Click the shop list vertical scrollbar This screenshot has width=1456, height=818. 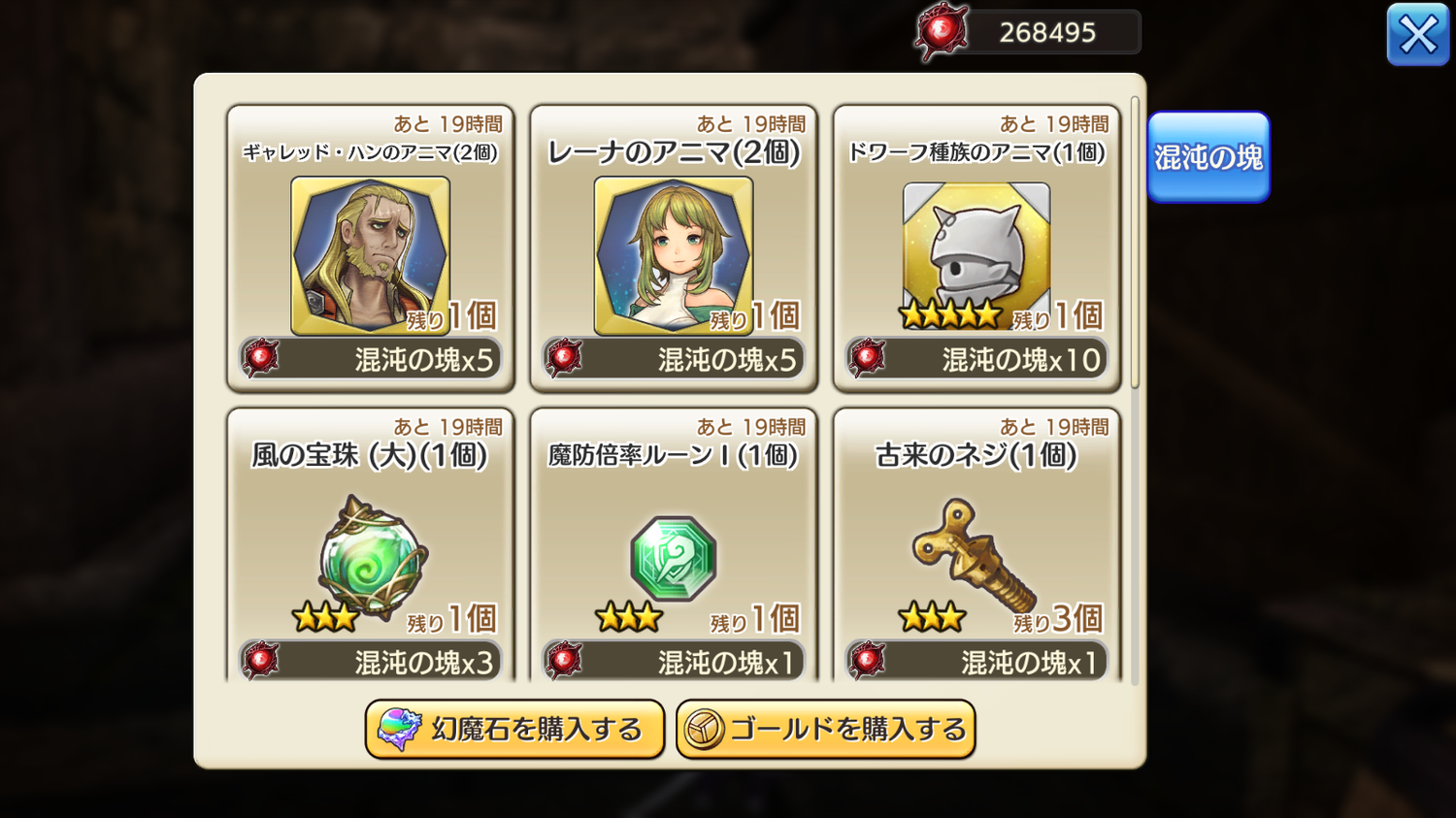coord(1135,243)
